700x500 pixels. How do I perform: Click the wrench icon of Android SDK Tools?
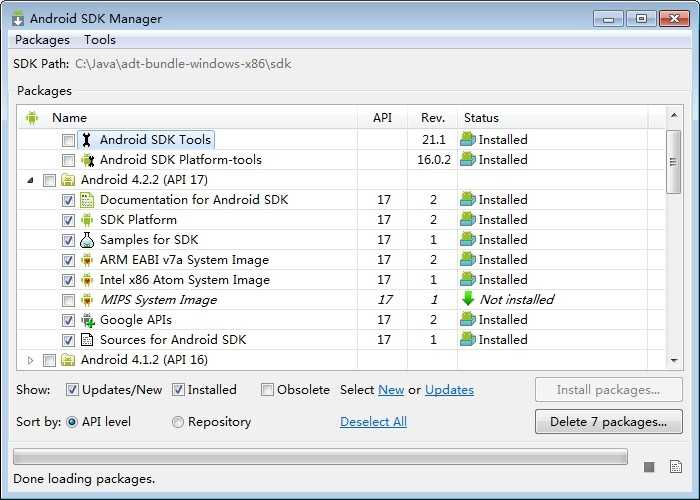[87, 140]
